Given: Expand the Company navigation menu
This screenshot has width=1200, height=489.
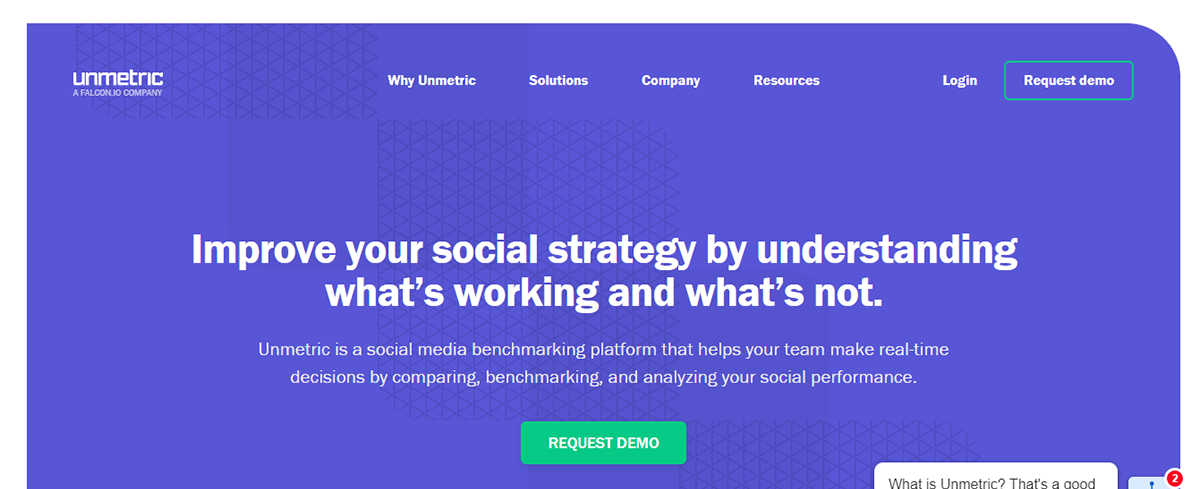Looking at the screenshot, I should point(671,81).
